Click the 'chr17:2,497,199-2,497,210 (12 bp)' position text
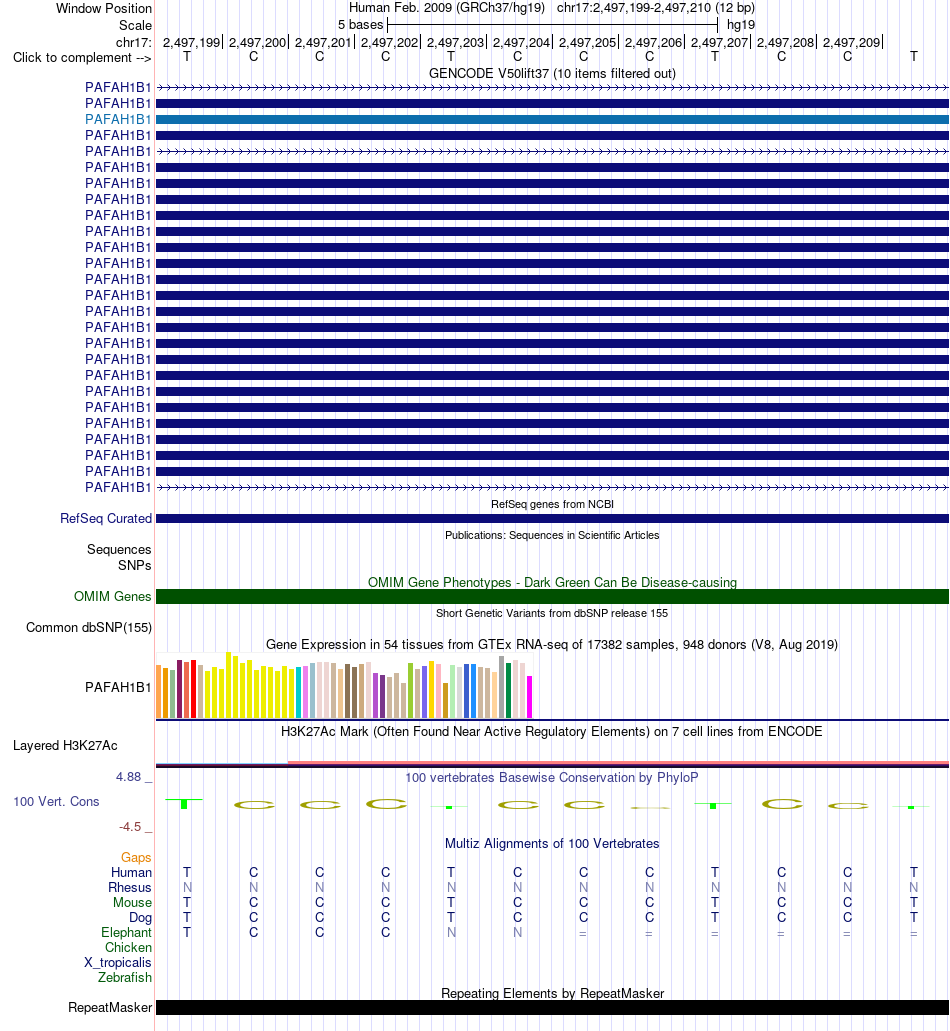Screen dimensions: 950x1031 pyautogui.click(x=655, y=8)
